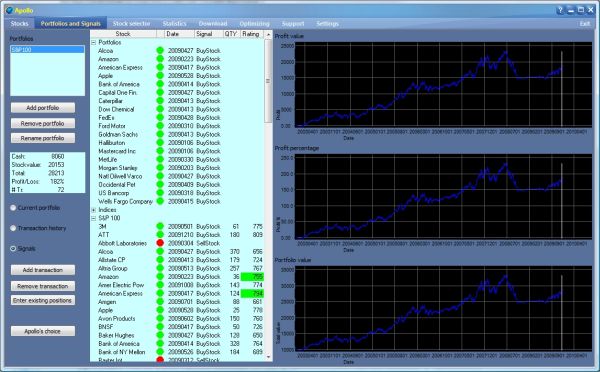Click the scroll down arrow of stock list
This screenshot has width=600, height=372.
pos(268,357)
